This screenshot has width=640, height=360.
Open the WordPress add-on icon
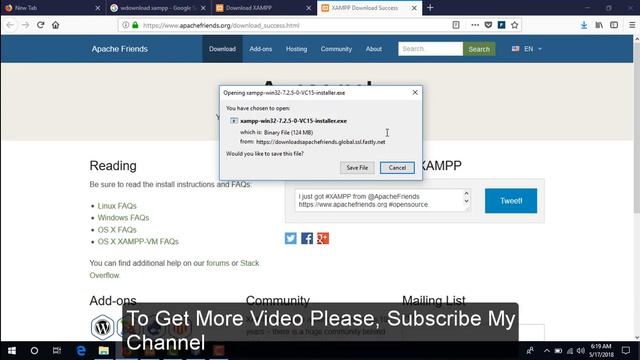(x=102, y=327)
